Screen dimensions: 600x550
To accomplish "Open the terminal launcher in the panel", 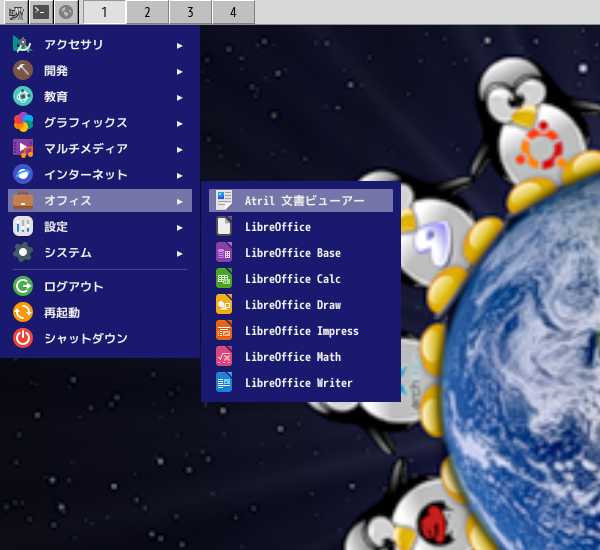I will (41, 12).
